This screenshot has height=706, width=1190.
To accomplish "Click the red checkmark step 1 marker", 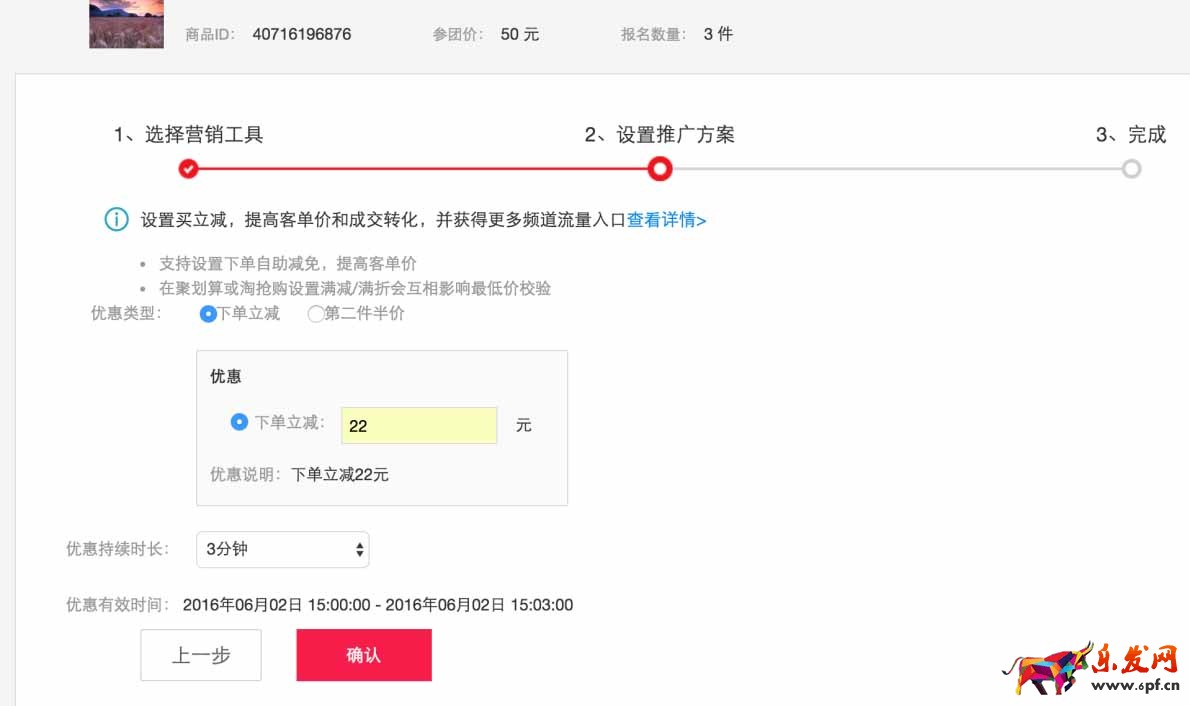I will tap(188, 169).
